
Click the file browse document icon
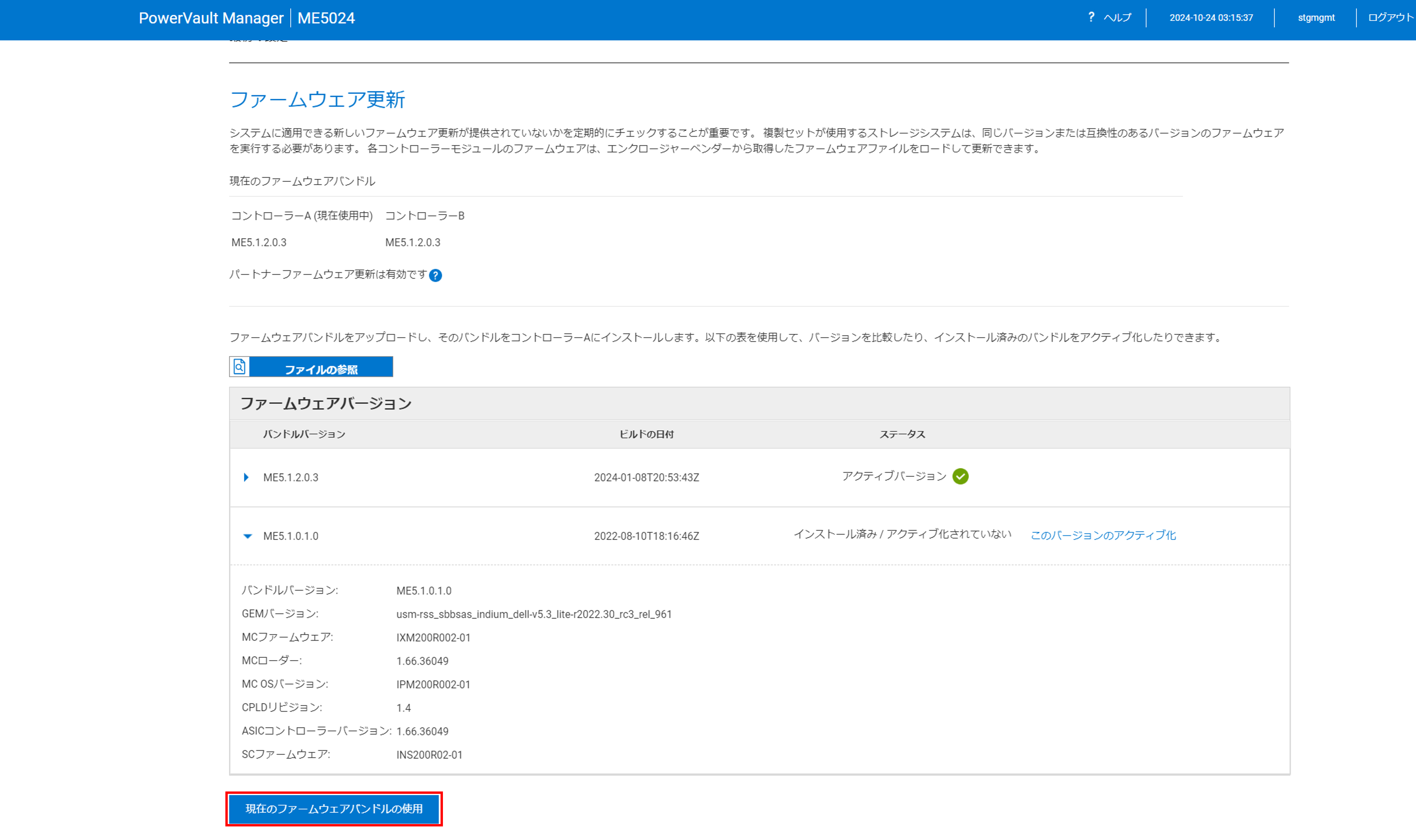click(239, 367)
